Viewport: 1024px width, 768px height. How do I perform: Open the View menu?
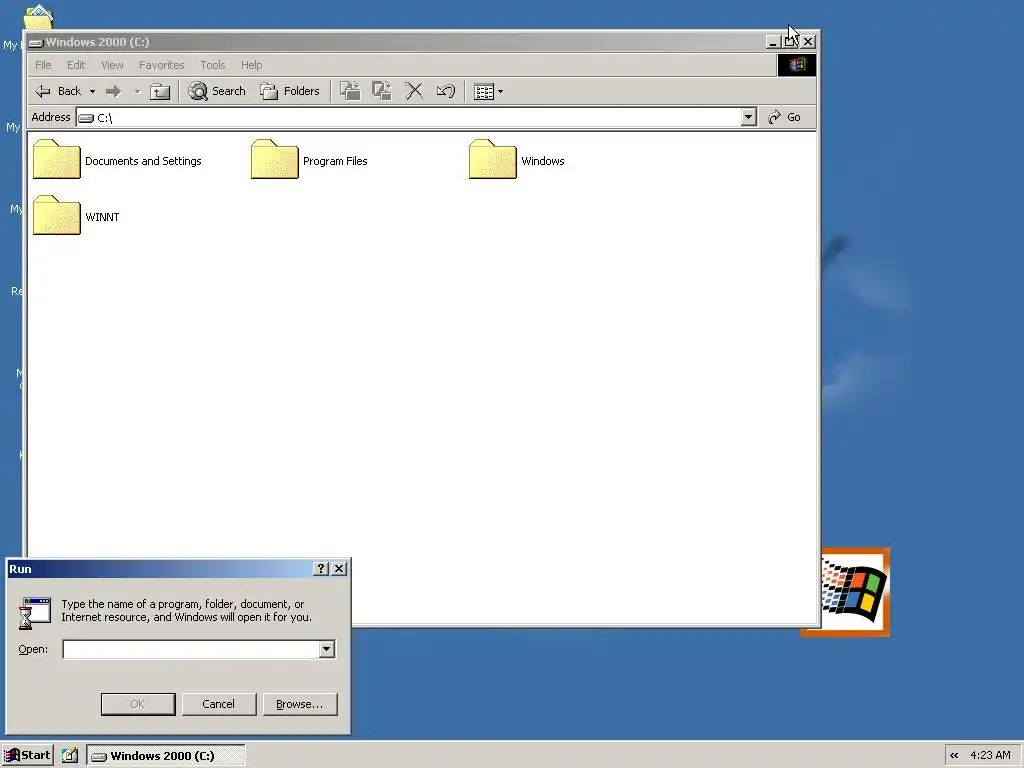click(112, 65)
